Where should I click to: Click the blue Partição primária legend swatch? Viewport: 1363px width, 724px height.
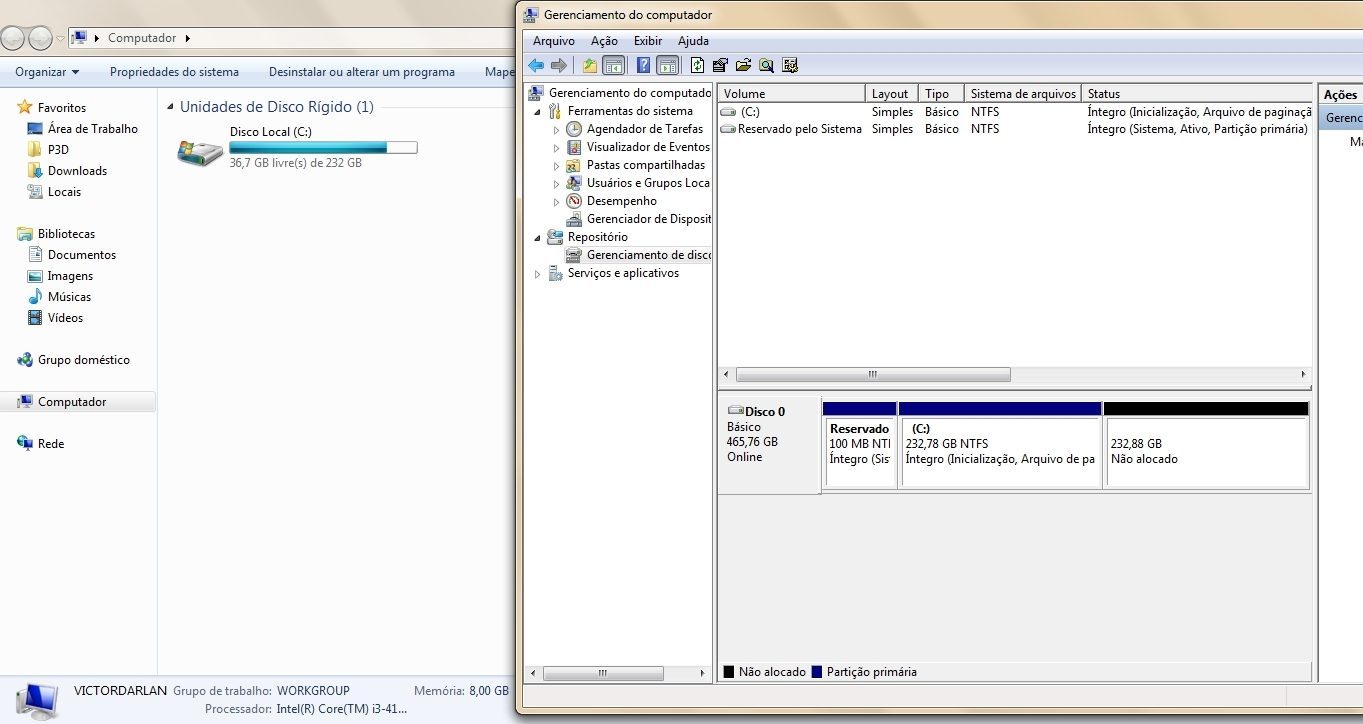point(817,672)
